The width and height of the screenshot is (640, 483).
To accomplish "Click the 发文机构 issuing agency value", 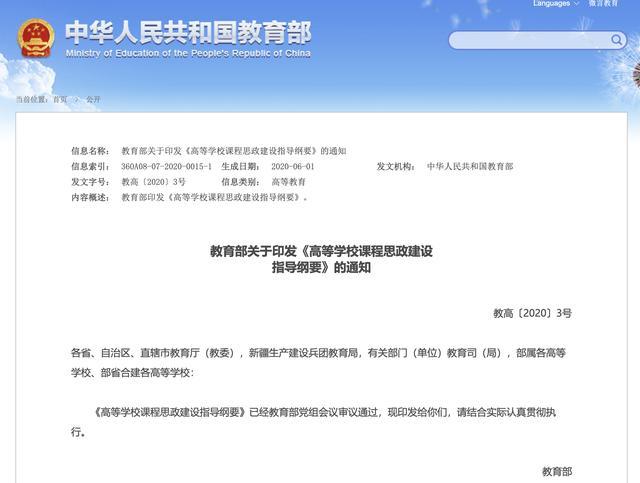I will (x=469, y=166).
